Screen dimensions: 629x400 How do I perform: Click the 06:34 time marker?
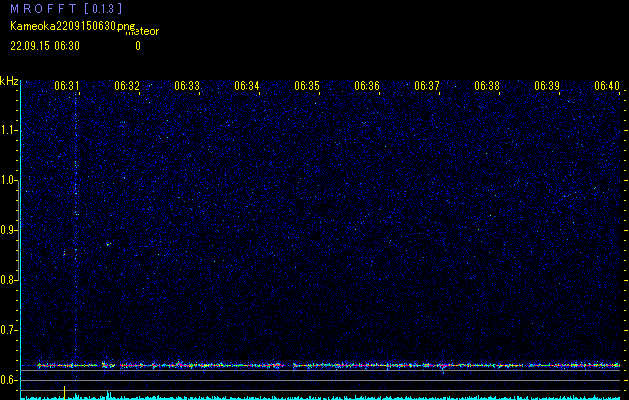[x=247, y=86]
